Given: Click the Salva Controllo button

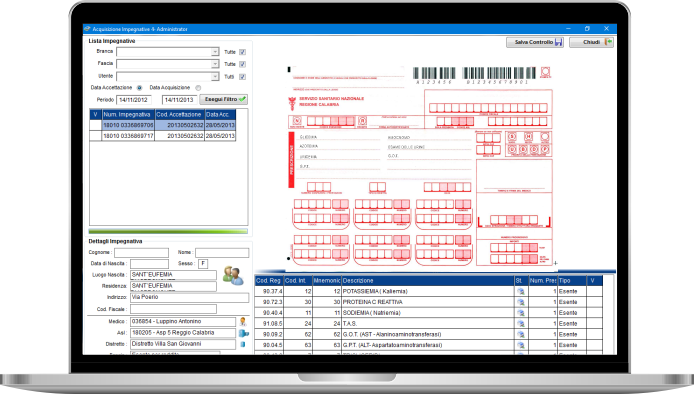Looking at the screenshot, I should click(x=535, y=42).
